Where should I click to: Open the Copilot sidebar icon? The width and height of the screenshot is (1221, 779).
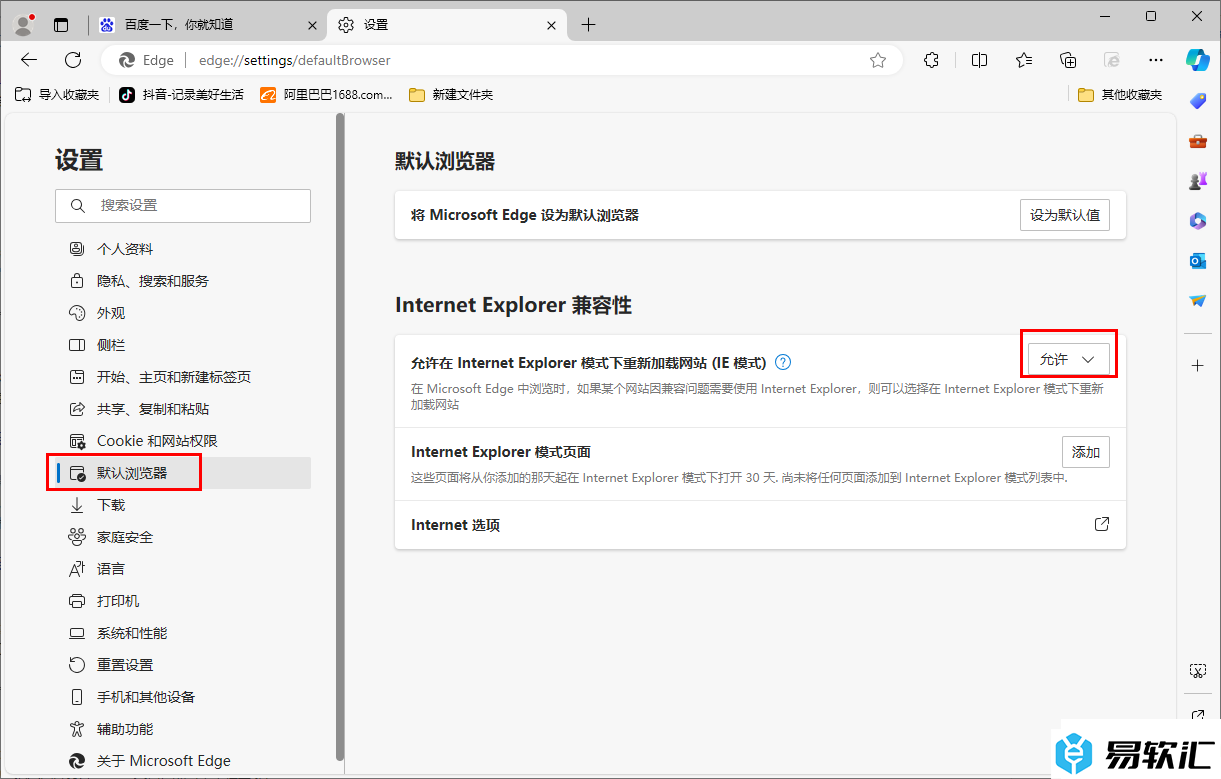pos(1198,60)
